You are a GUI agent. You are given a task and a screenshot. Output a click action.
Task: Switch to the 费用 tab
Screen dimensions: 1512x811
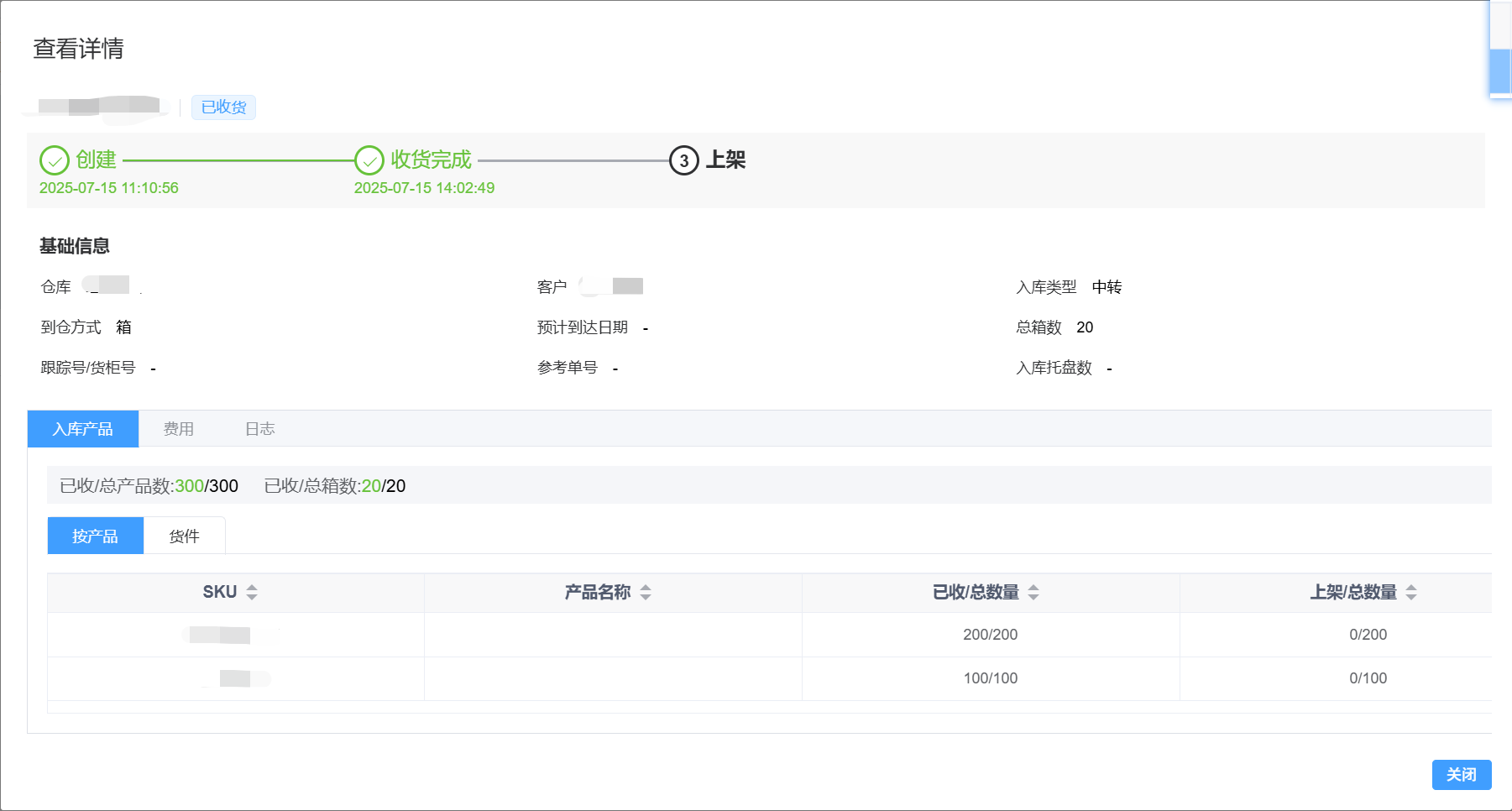(178, 428)
